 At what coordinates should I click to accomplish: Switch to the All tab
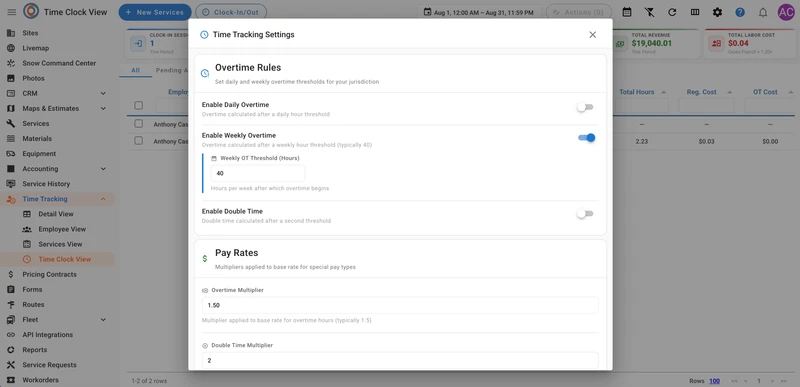pyautogui.click(x=135, y=70)
